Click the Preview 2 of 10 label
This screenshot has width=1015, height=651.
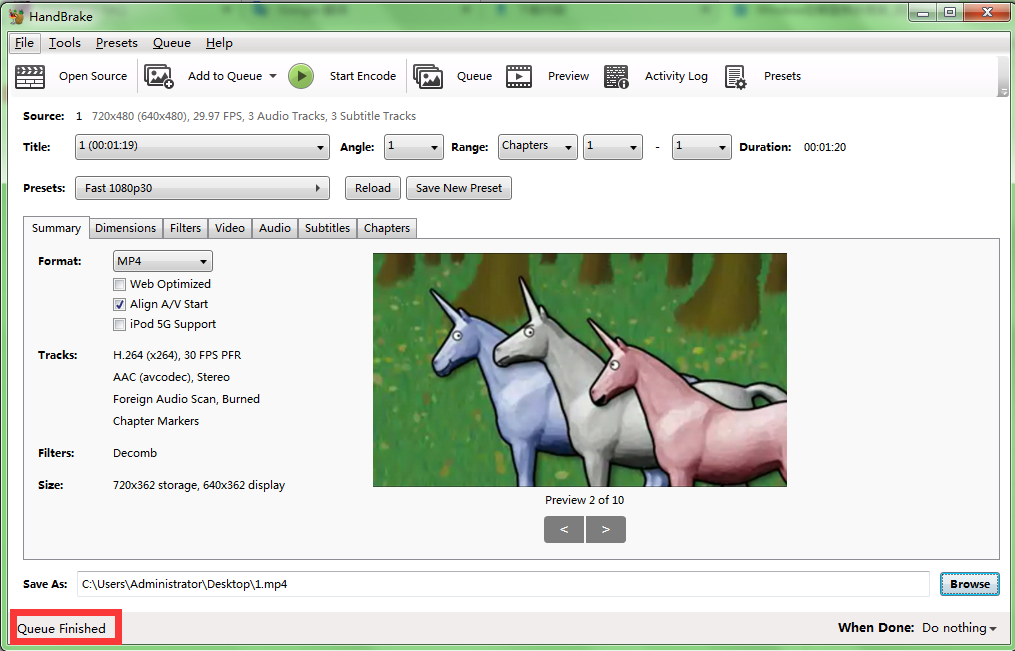click(x=585, y=500)
